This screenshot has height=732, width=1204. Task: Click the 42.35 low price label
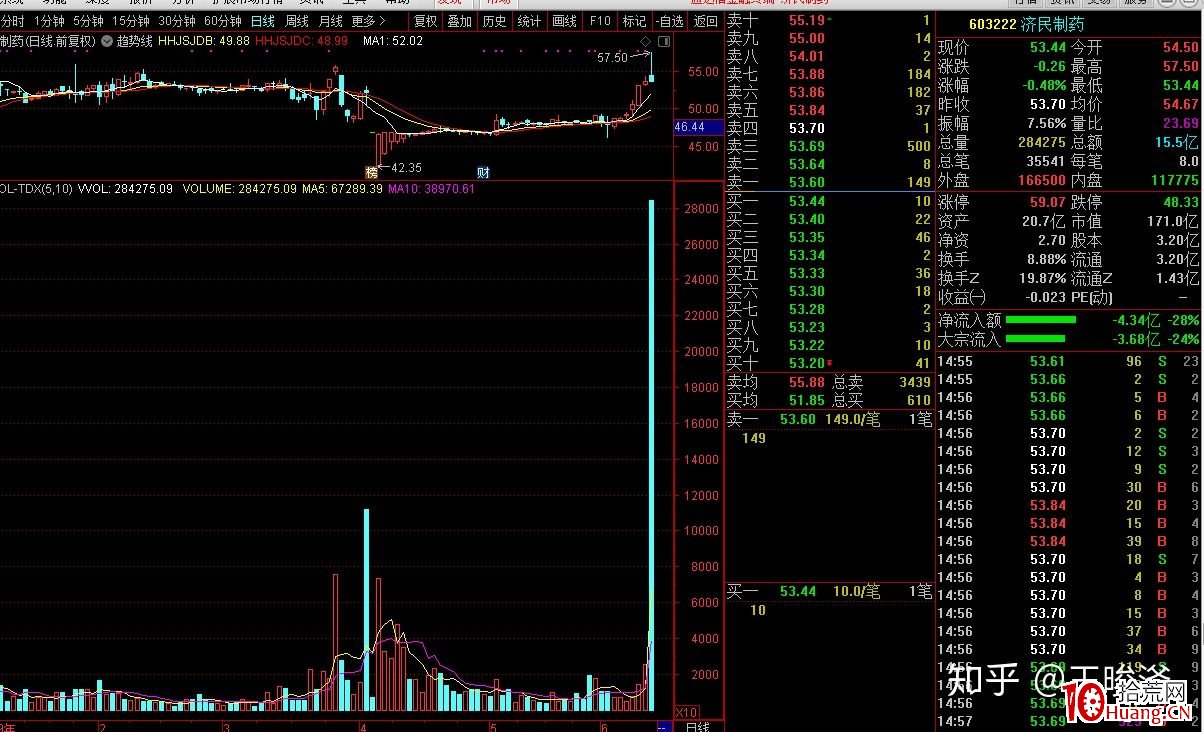406,168
